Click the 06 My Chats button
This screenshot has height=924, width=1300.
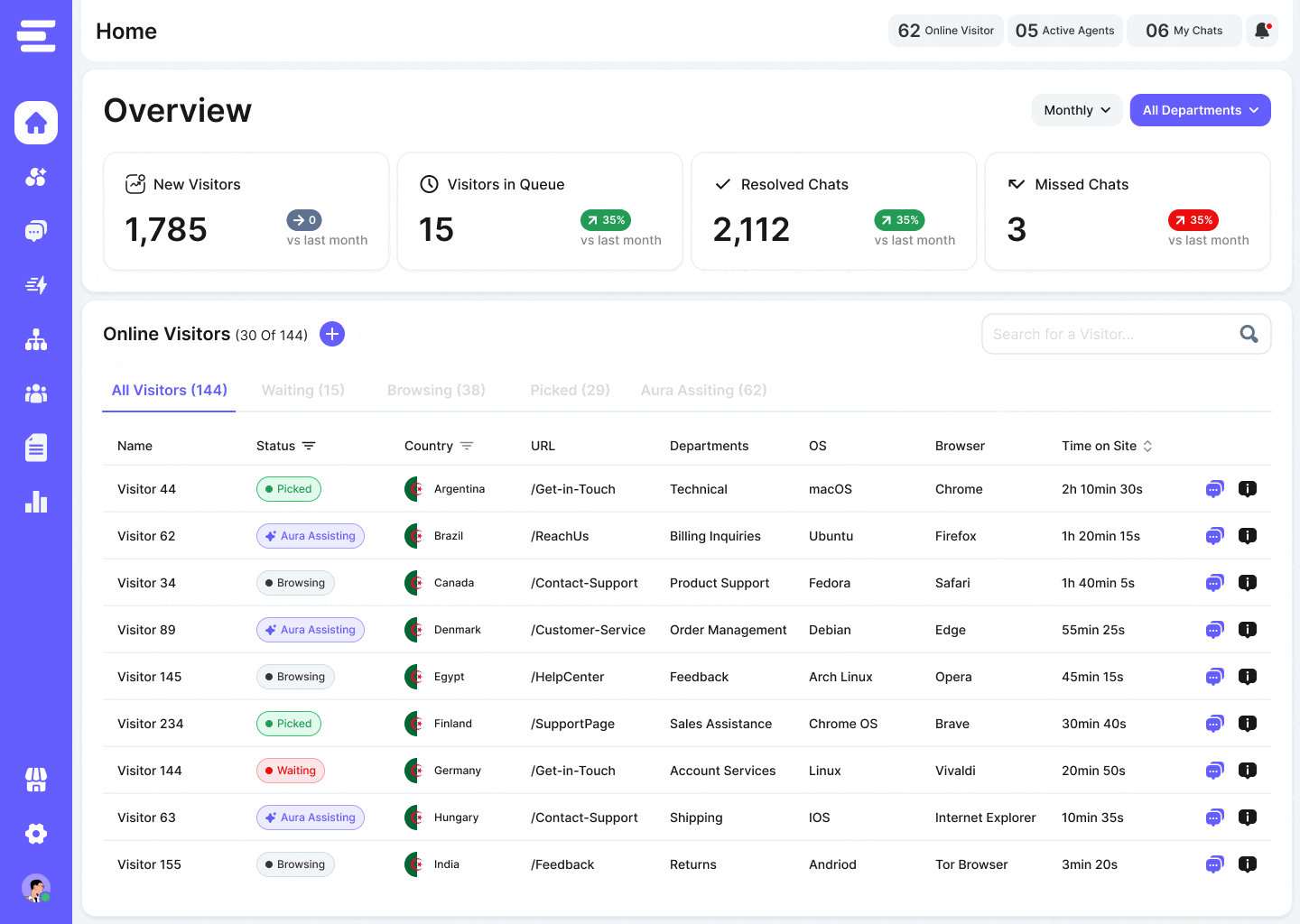(x=1184, y=31)
